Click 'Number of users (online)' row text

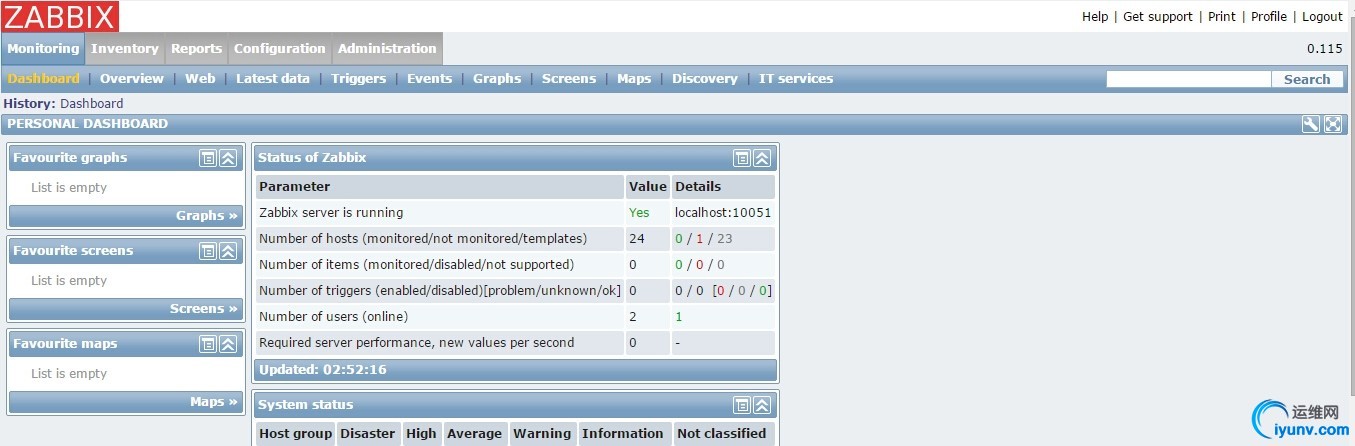click(333, 316)
